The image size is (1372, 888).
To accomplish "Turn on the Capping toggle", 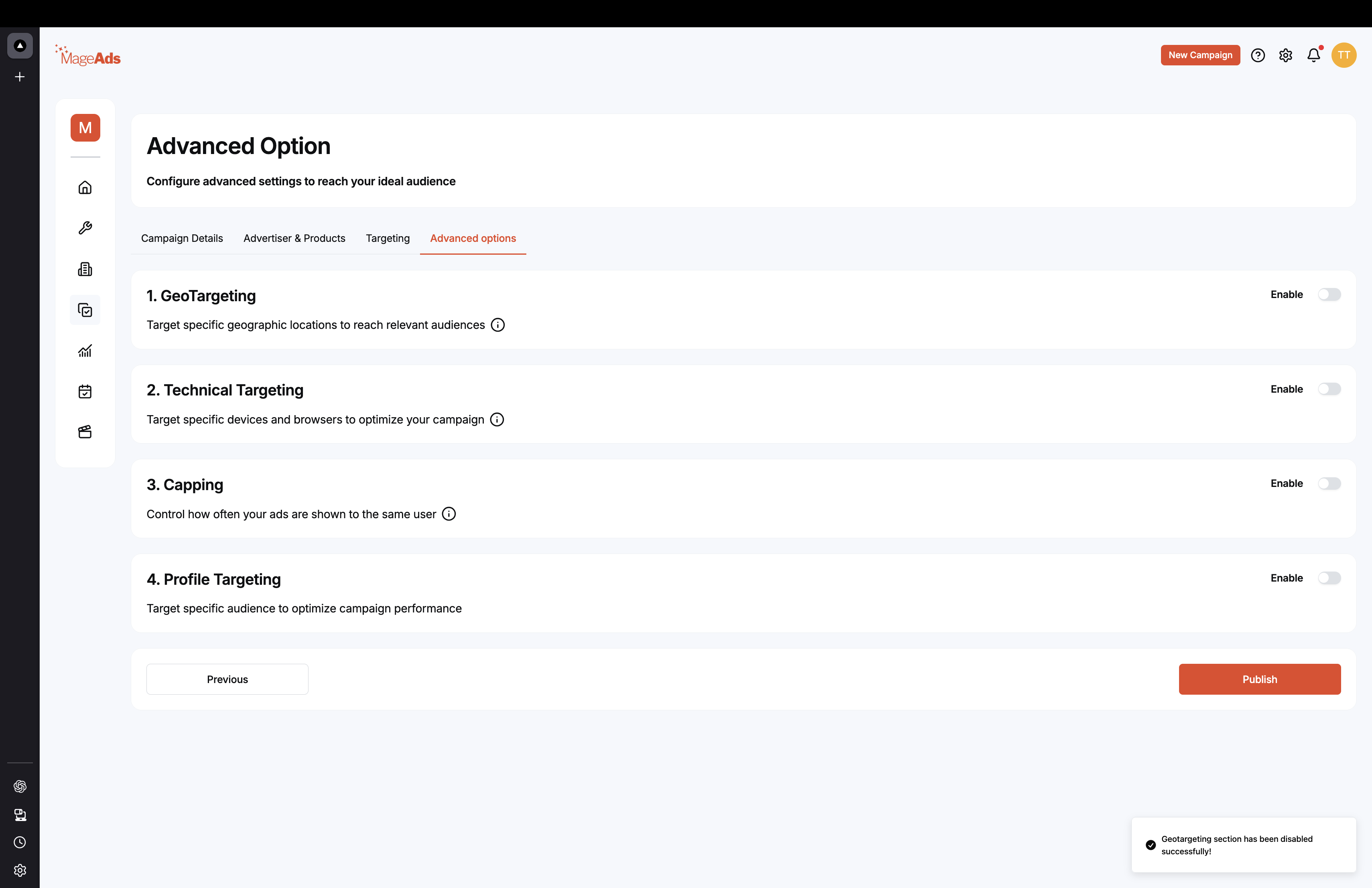I will (x=1329, y=483).
